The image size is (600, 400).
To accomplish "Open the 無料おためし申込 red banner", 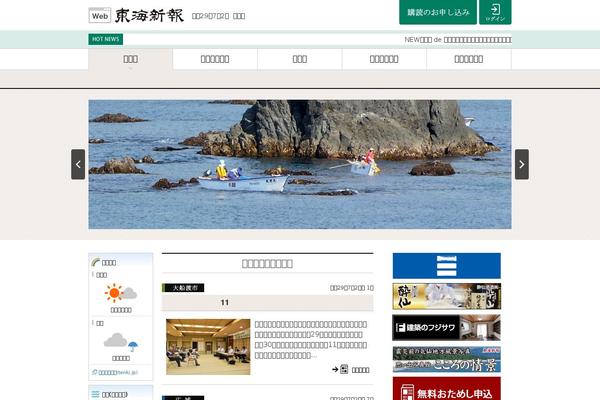I will click(x=447, y=389).
